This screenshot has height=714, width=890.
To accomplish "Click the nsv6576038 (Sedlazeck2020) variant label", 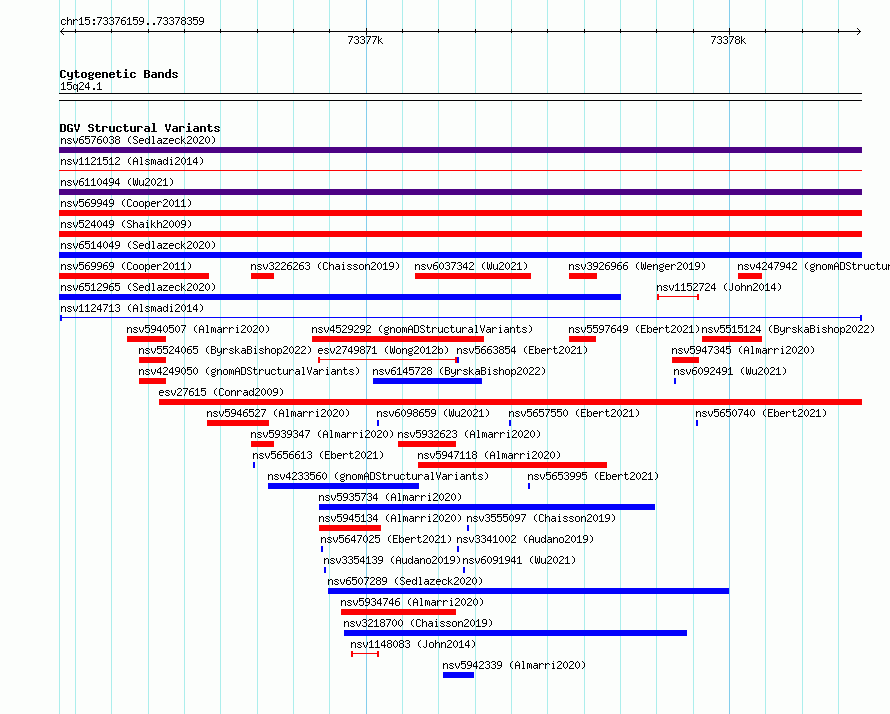I will [138, 140].
